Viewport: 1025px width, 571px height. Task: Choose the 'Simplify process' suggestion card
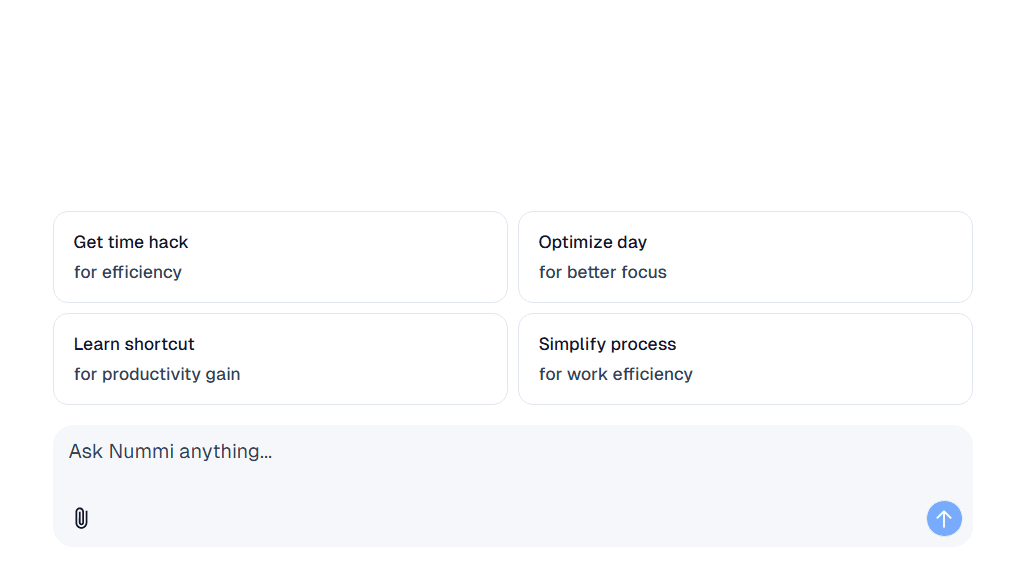[x=745, y=359]
